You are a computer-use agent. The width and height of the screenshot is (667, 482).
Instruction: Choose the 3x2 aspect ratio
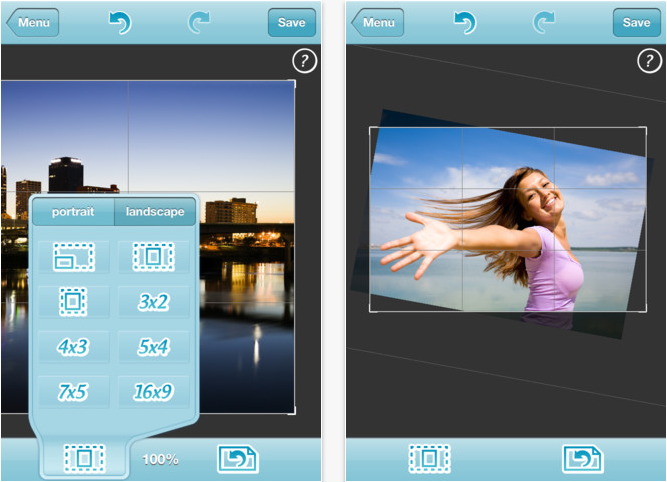pos(154,302)
